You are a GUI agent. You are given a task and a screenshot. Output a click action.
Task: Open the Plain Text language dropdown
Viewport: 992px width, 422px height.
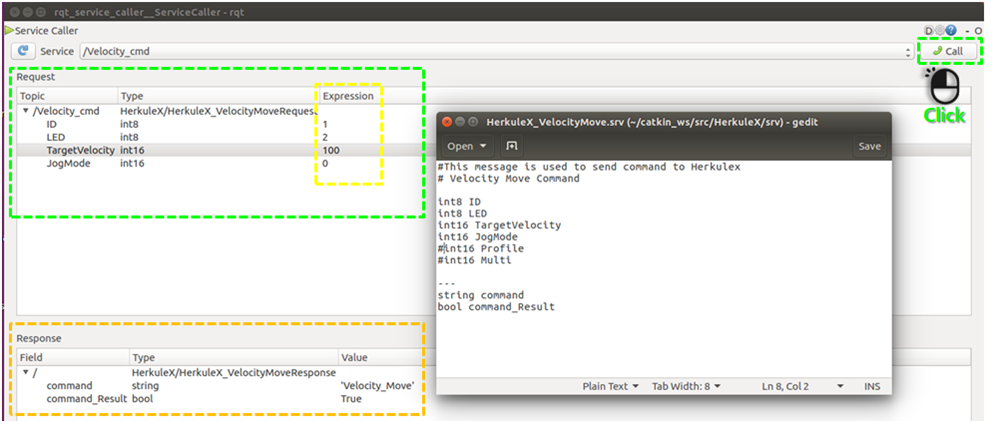611,386
